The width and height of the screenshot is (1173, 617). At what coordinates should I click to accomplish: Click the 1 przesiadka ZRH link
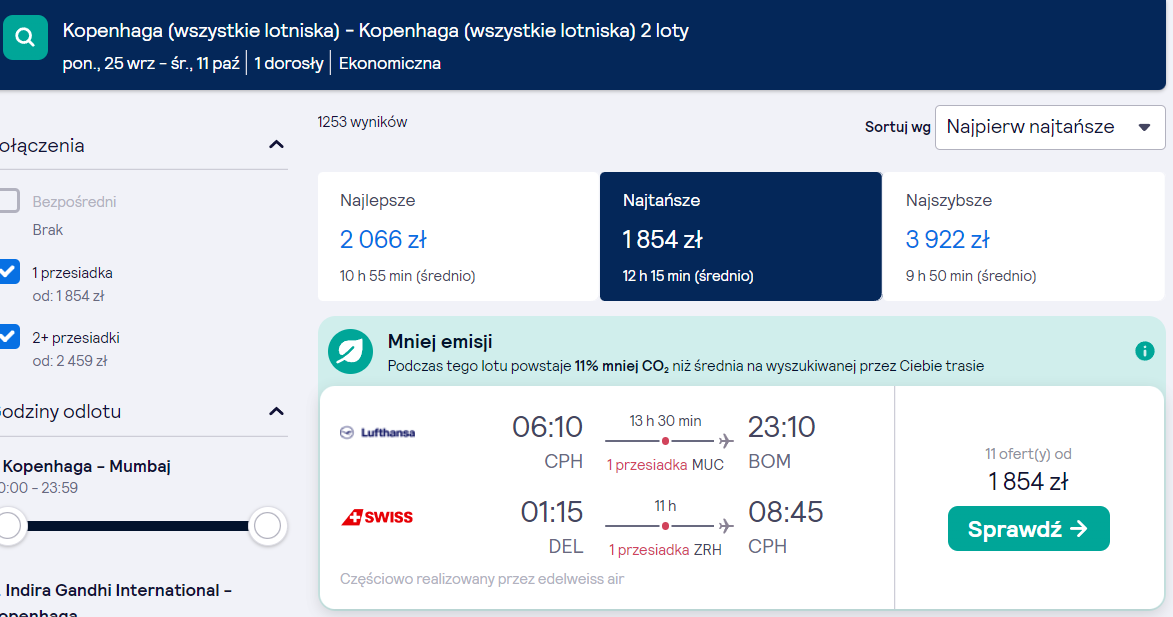tap(665, 550)
